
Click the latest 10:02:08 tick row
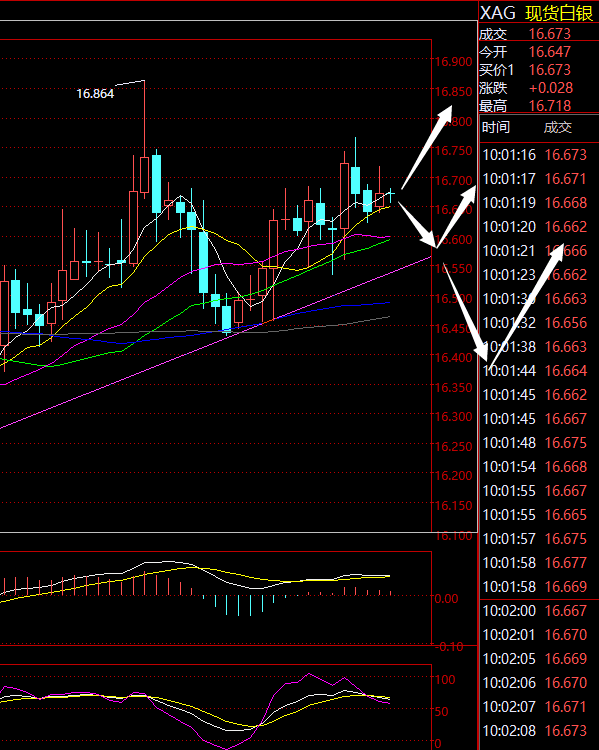click(539, 731)
